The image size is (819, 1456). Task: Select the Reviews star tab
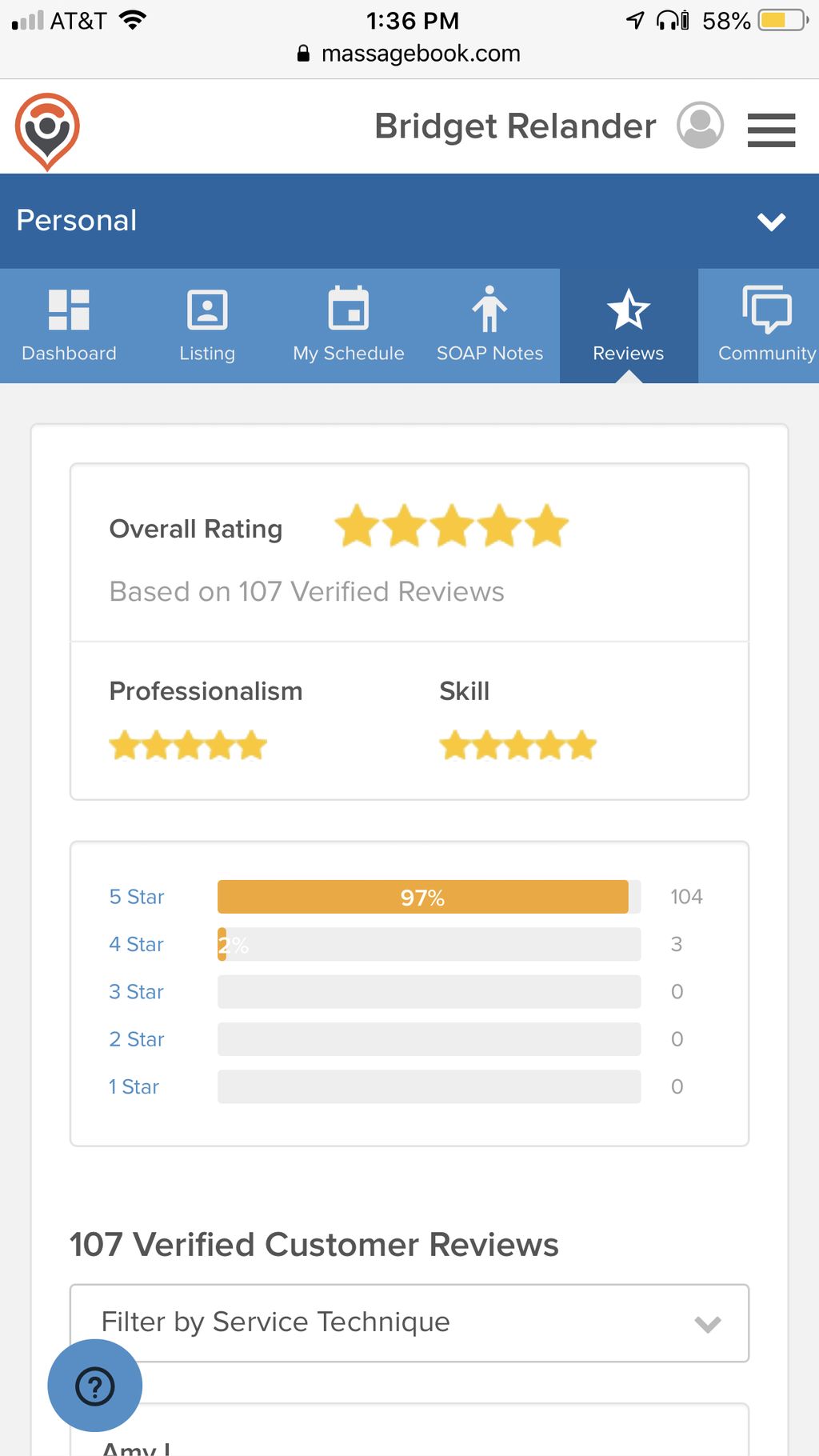[x=629, y=326]
